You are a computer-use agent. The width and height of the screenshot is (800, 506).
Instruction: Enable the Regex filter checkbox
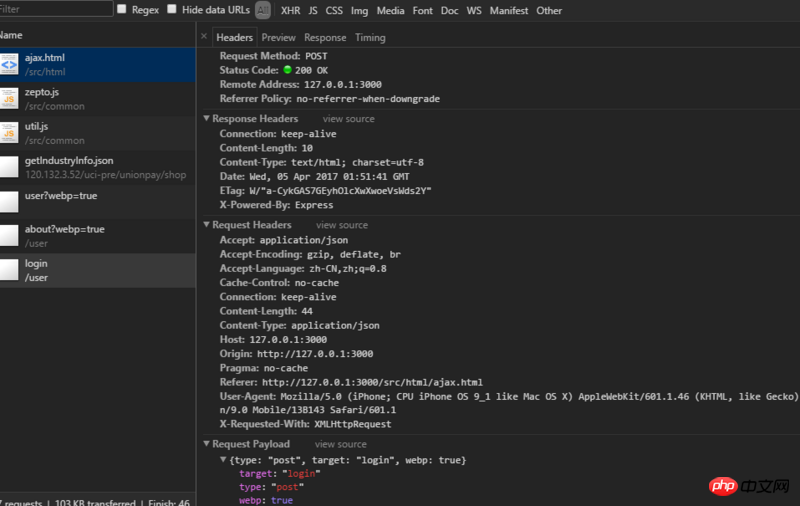pos(122,9)
